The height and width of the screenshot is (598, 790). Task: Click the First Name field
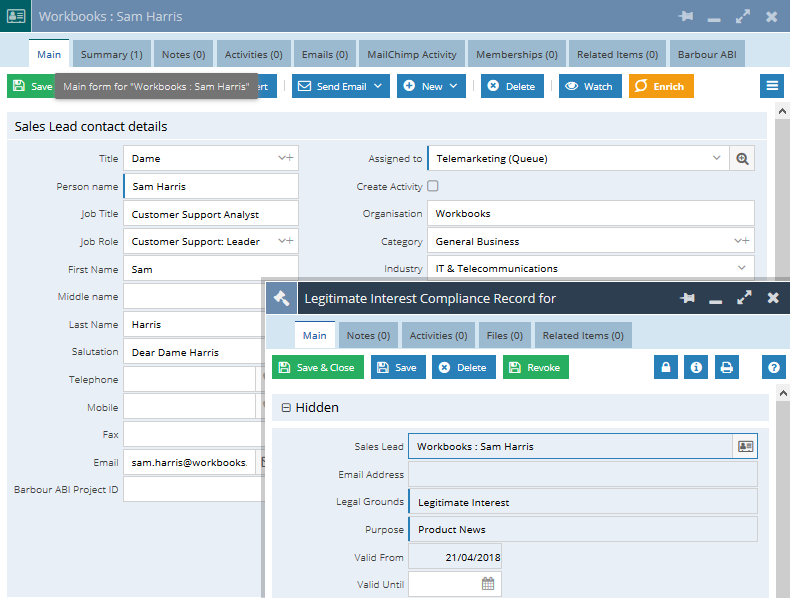click(x=211, y=269)
